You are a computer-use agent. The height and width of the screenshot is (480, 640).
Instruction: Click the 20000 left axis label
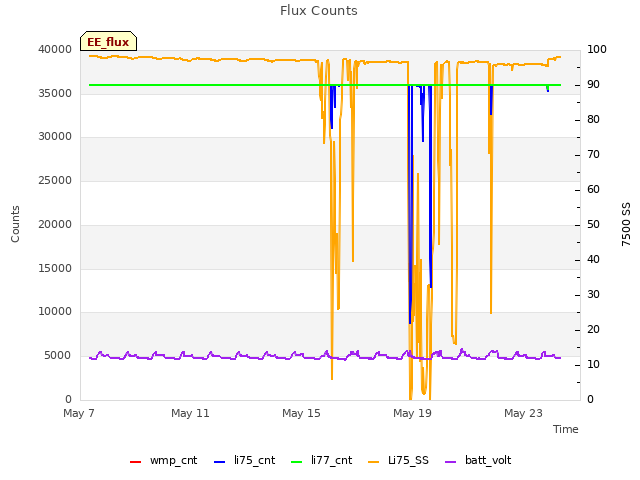[55, 224]
